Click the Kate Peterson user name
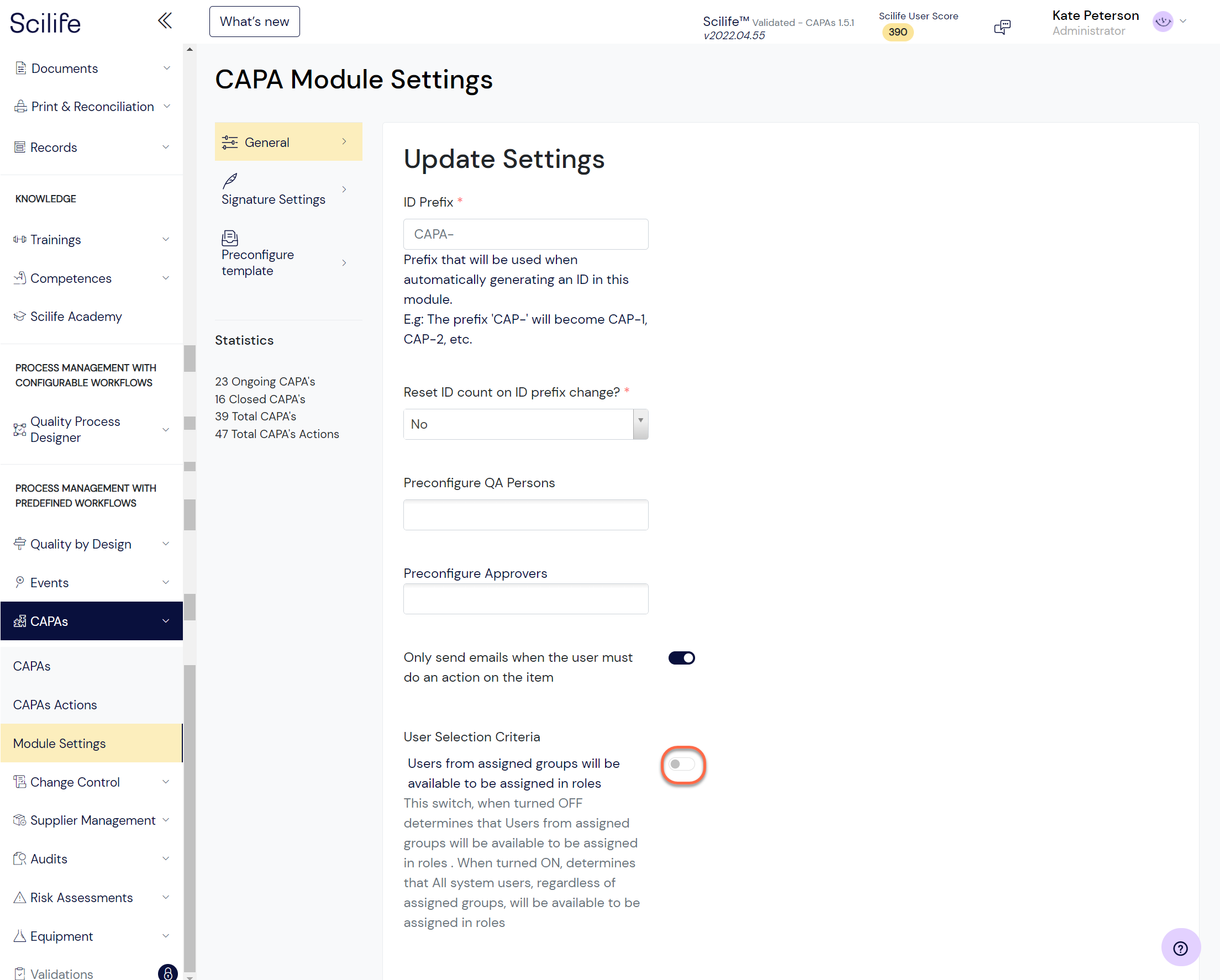1220x980 pixels. [x=1095, y=15]
